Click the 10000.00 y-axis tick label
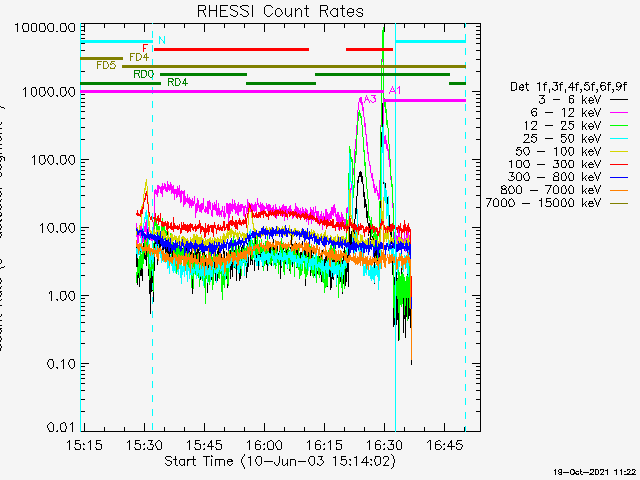The width and height of the screenshot is (640, 480). 45,28
